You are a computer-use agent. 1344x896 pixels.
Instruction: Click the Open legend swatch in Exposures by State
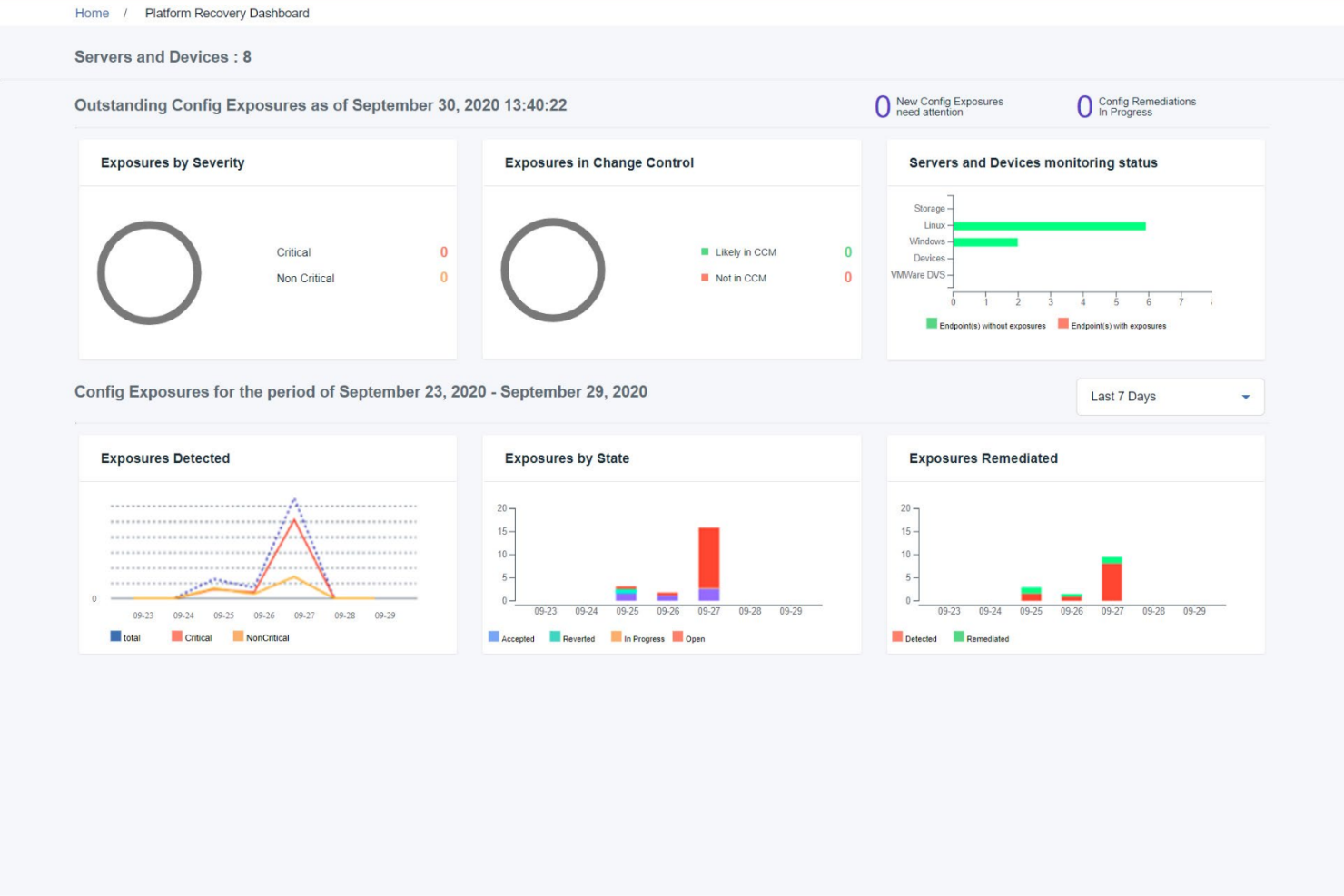tap(678, 638)
